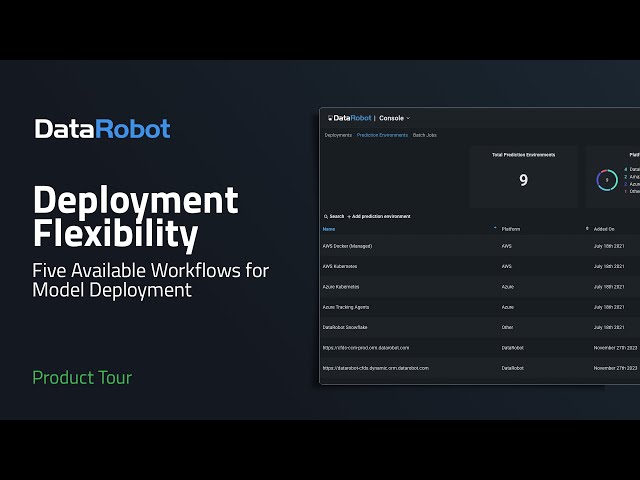The image size is (640, 480).
Task: Select the DataRobot Snowflake environment row
Action: click(x=346, y=327)
